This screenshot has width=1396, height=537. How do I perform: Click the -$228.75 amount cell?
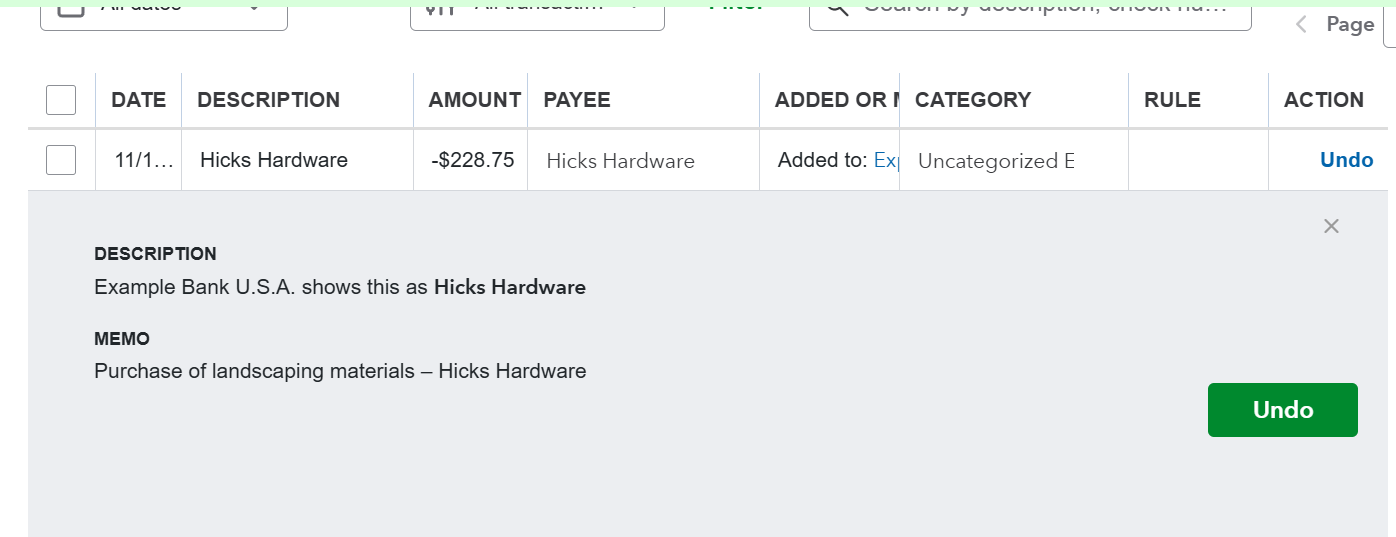(473, 160)
